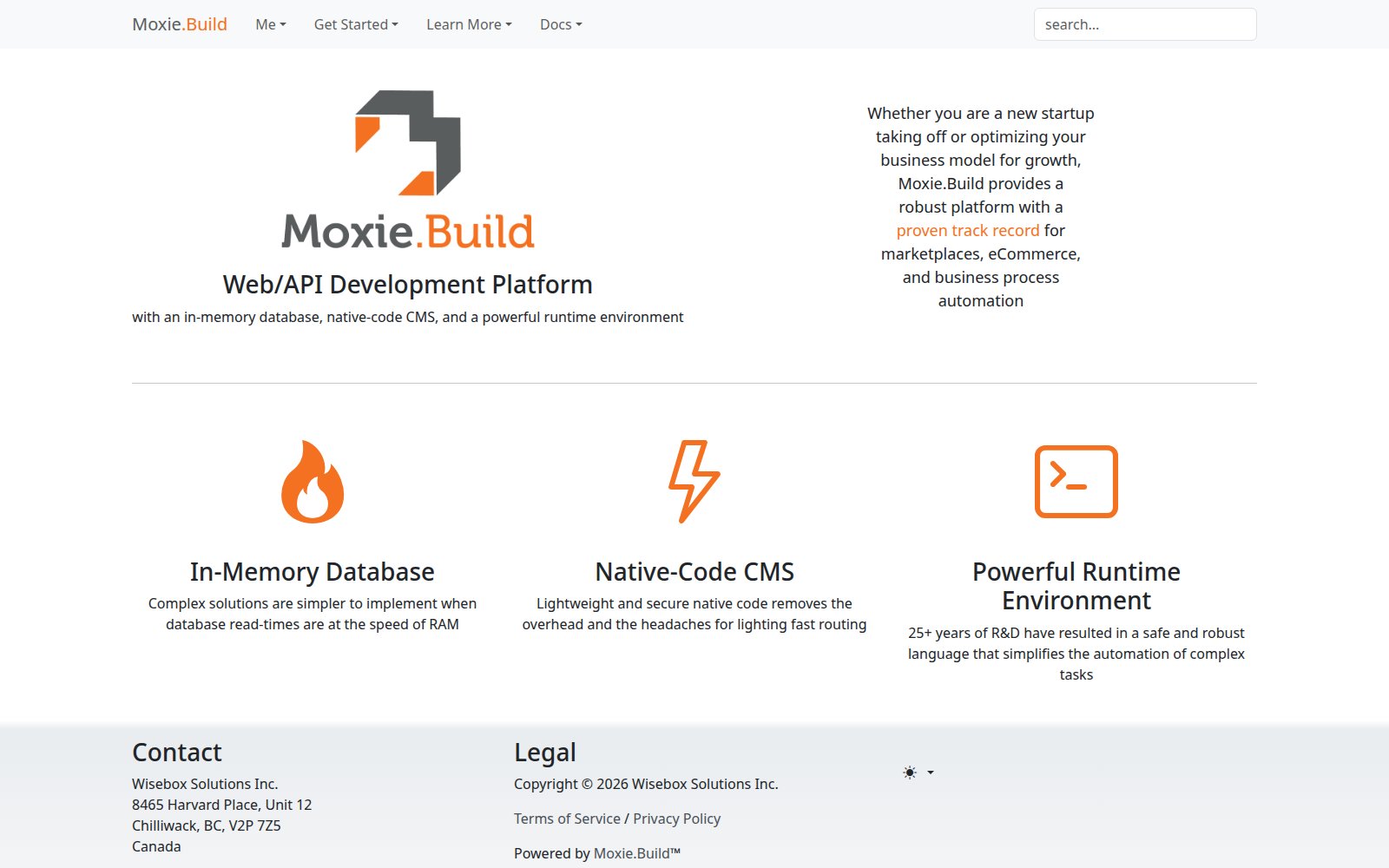1389x868 pixels.
Task: Click the 8465 Harvard Place address line
Action: click(x=222, y=805)
